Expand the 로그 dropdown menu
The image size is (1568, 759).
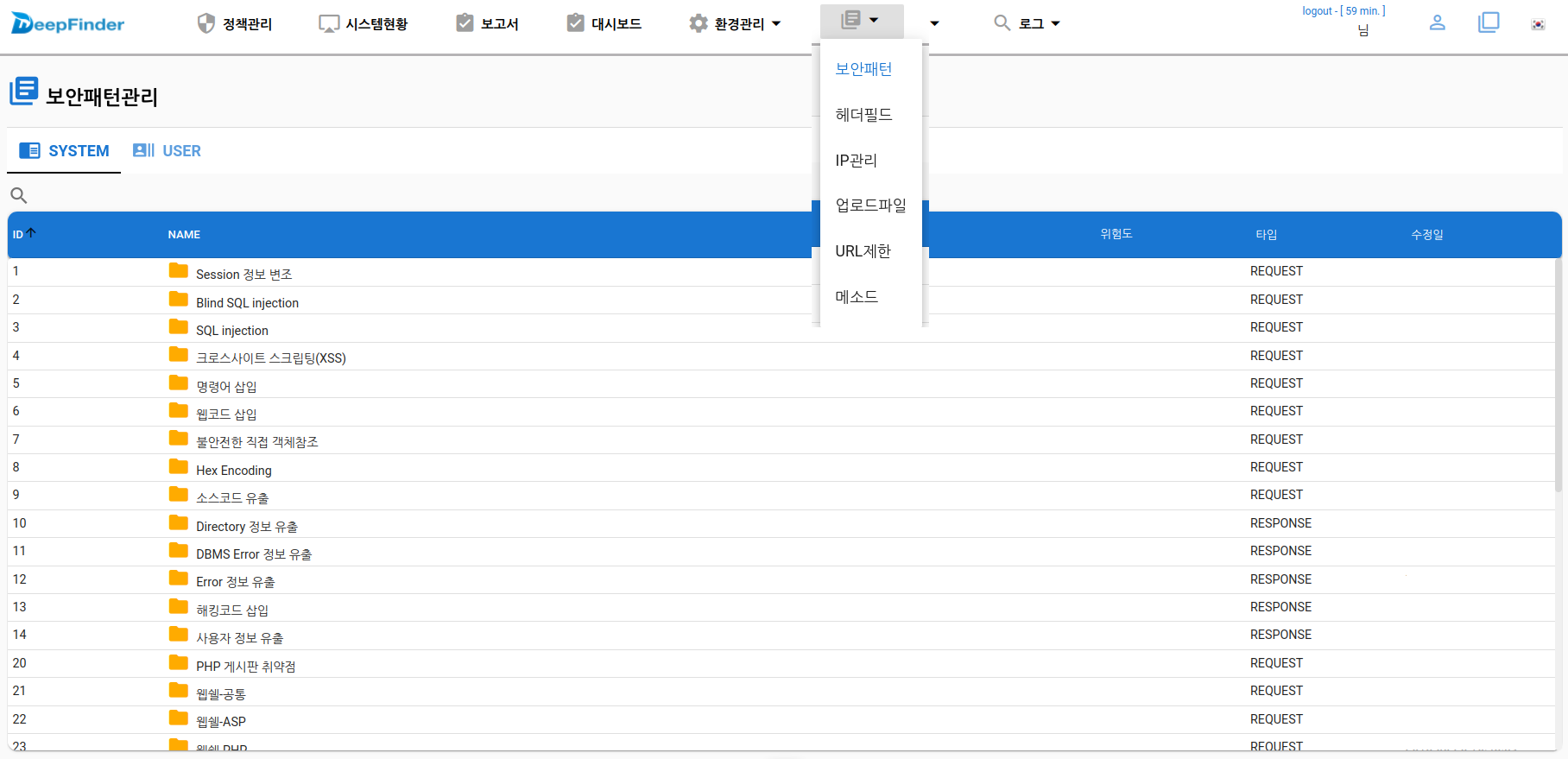click(1027, 23)
